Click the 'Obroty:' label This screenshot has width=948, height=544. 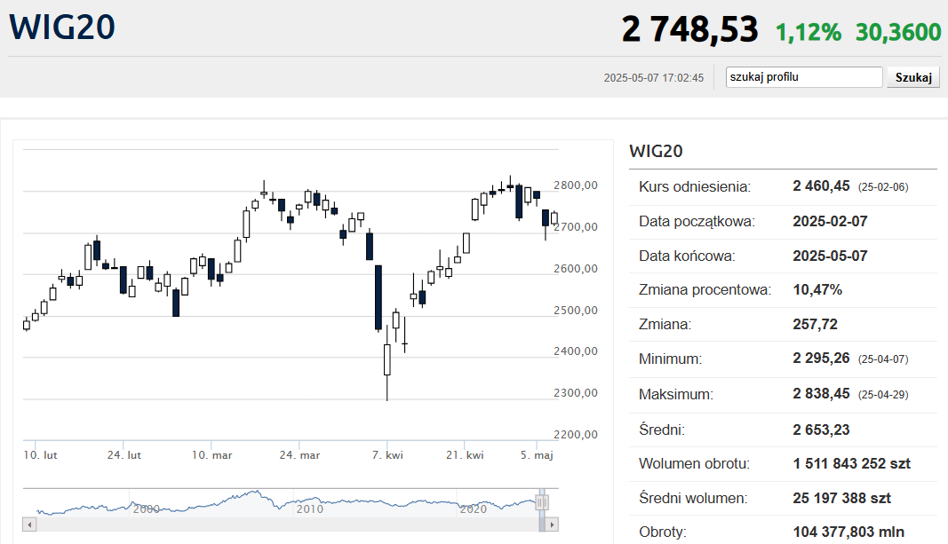[x=663, y=532]
